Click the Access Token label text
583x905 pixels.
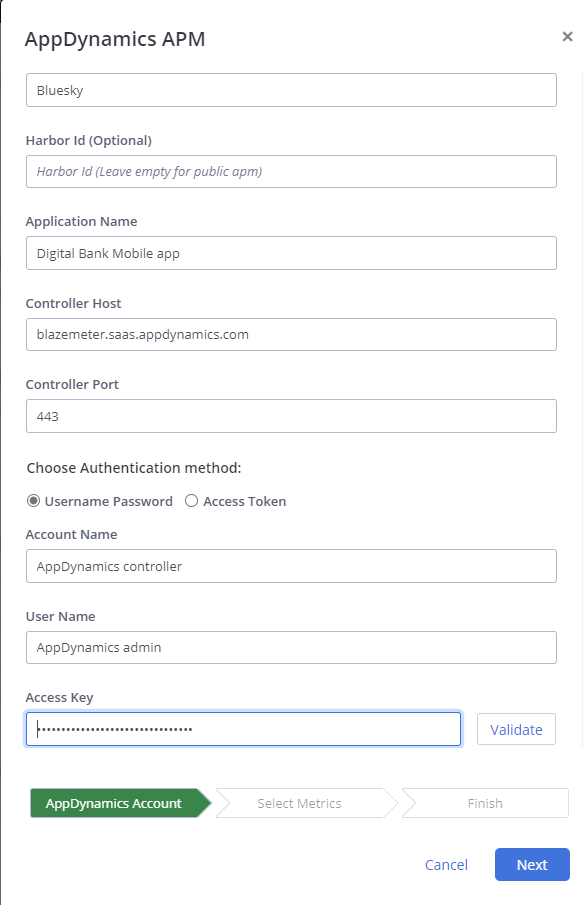click(245, 502)
